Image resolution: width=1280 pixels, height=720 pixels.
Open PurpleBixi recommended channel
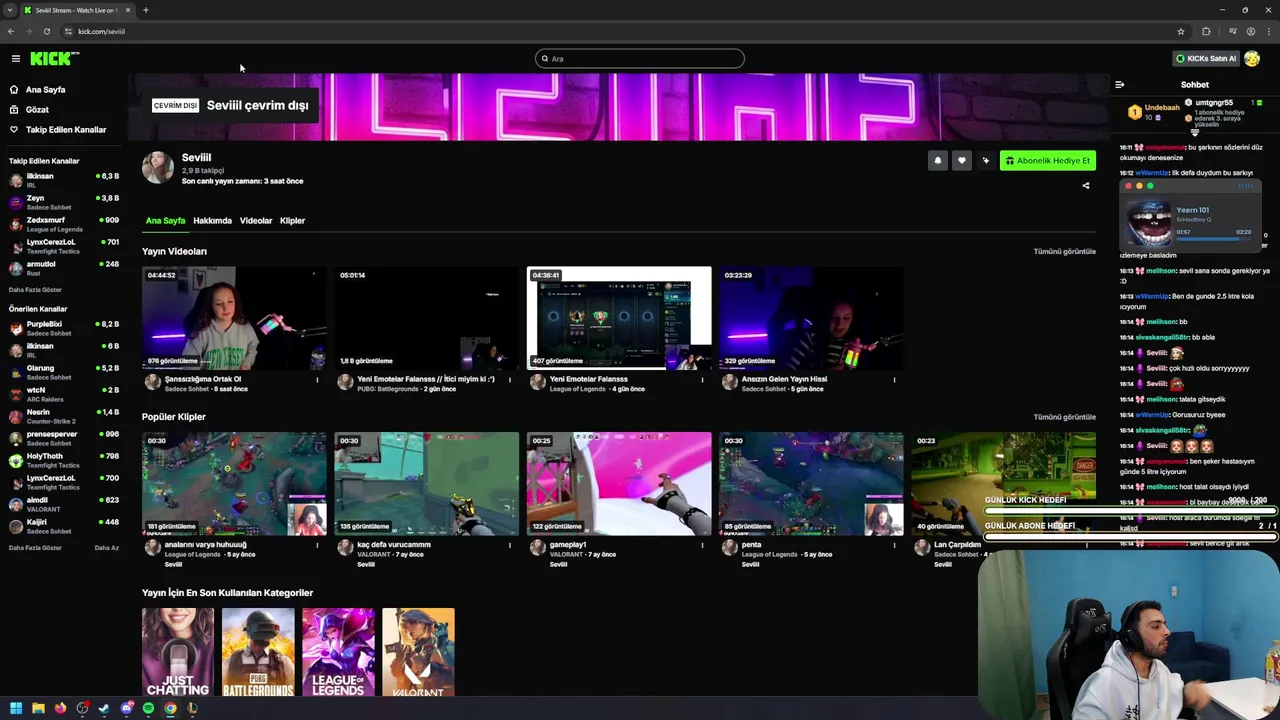click(x=63, y=329)
